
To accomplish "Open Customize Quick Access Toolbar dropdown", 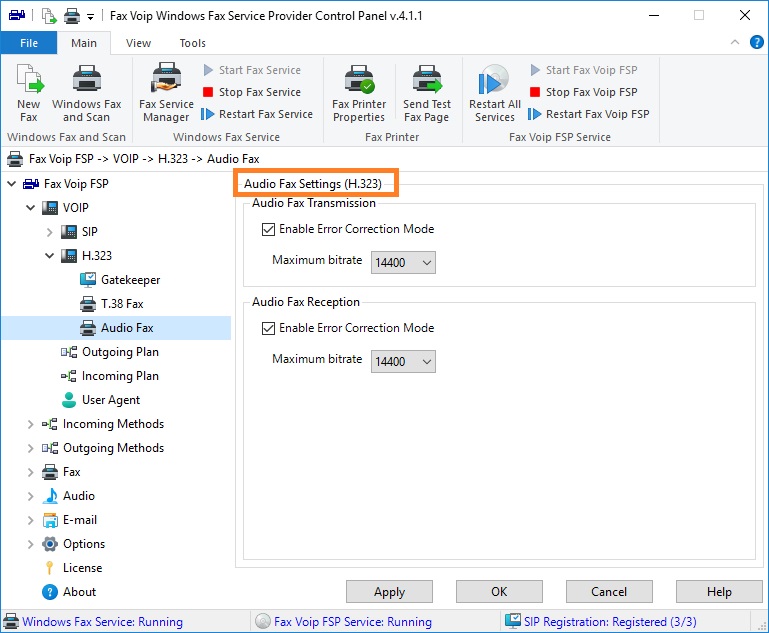I will (x=90, y=17).
